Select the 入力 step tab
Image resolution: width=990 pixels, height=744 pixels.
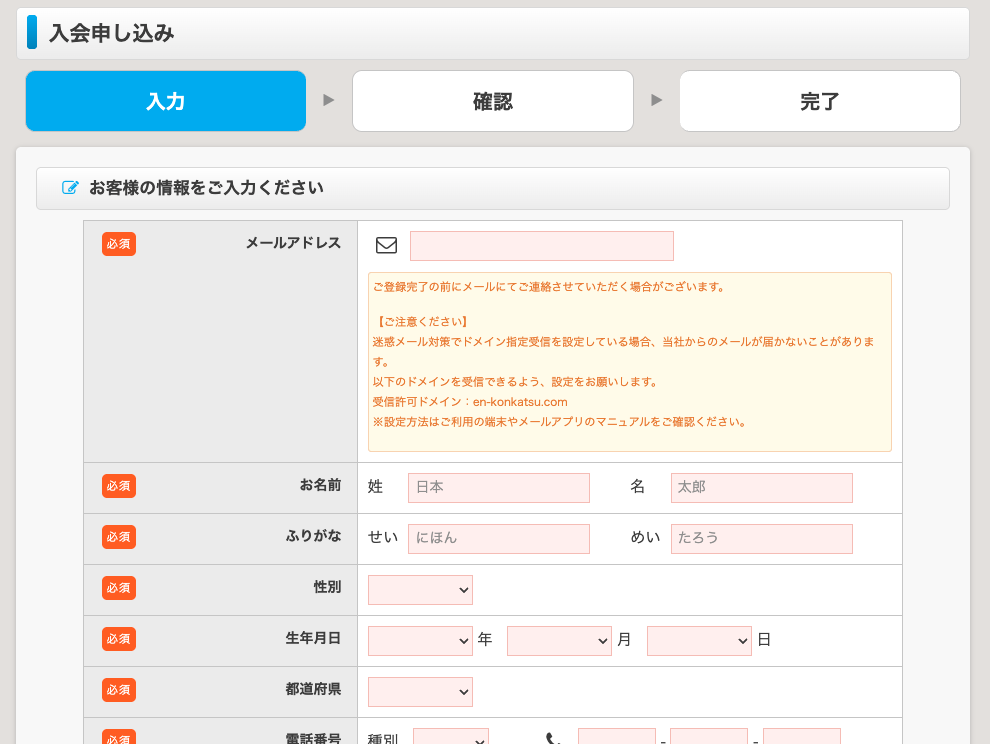165,101
